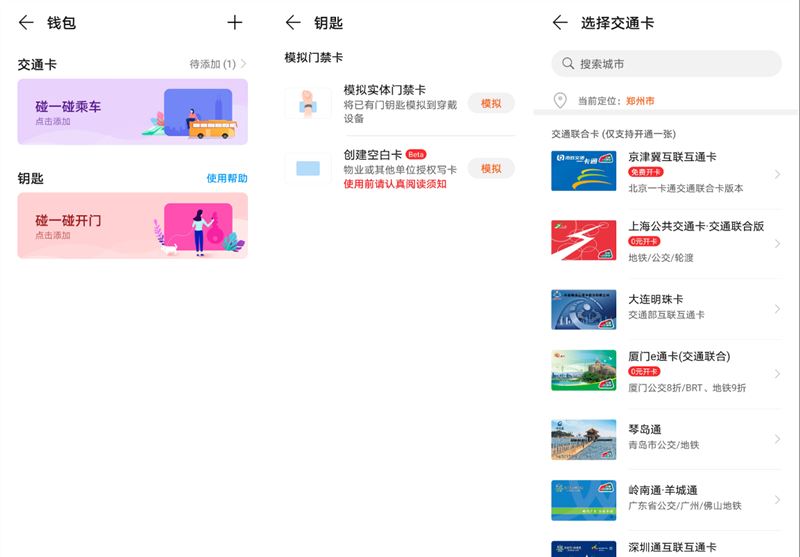Tap 模拟 button for 创建空白卡
This screenshot has width=800, height=557.
point(491,169)
